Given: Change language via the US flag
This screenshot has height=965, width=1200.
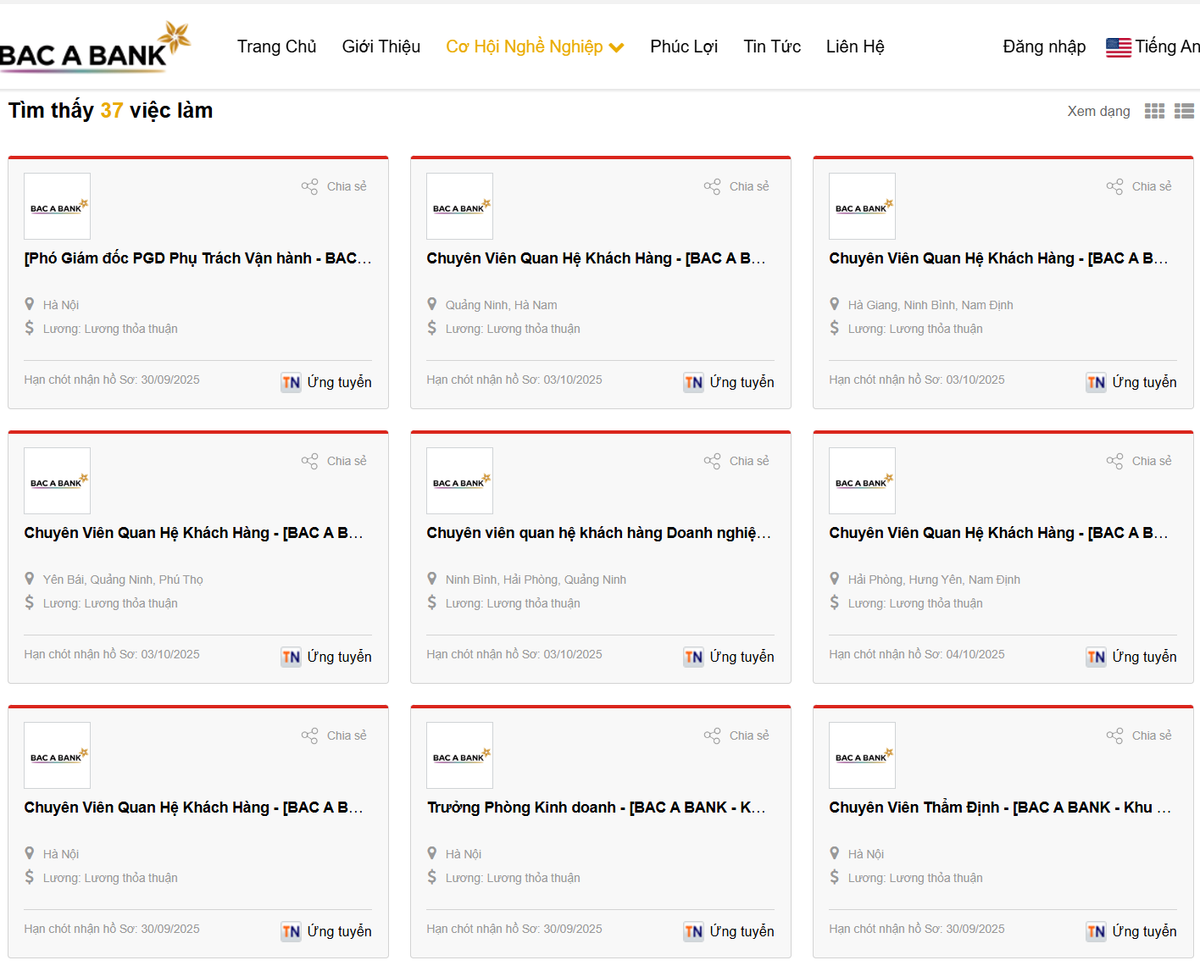Looking at the screenshot, I should point(1118,47).
